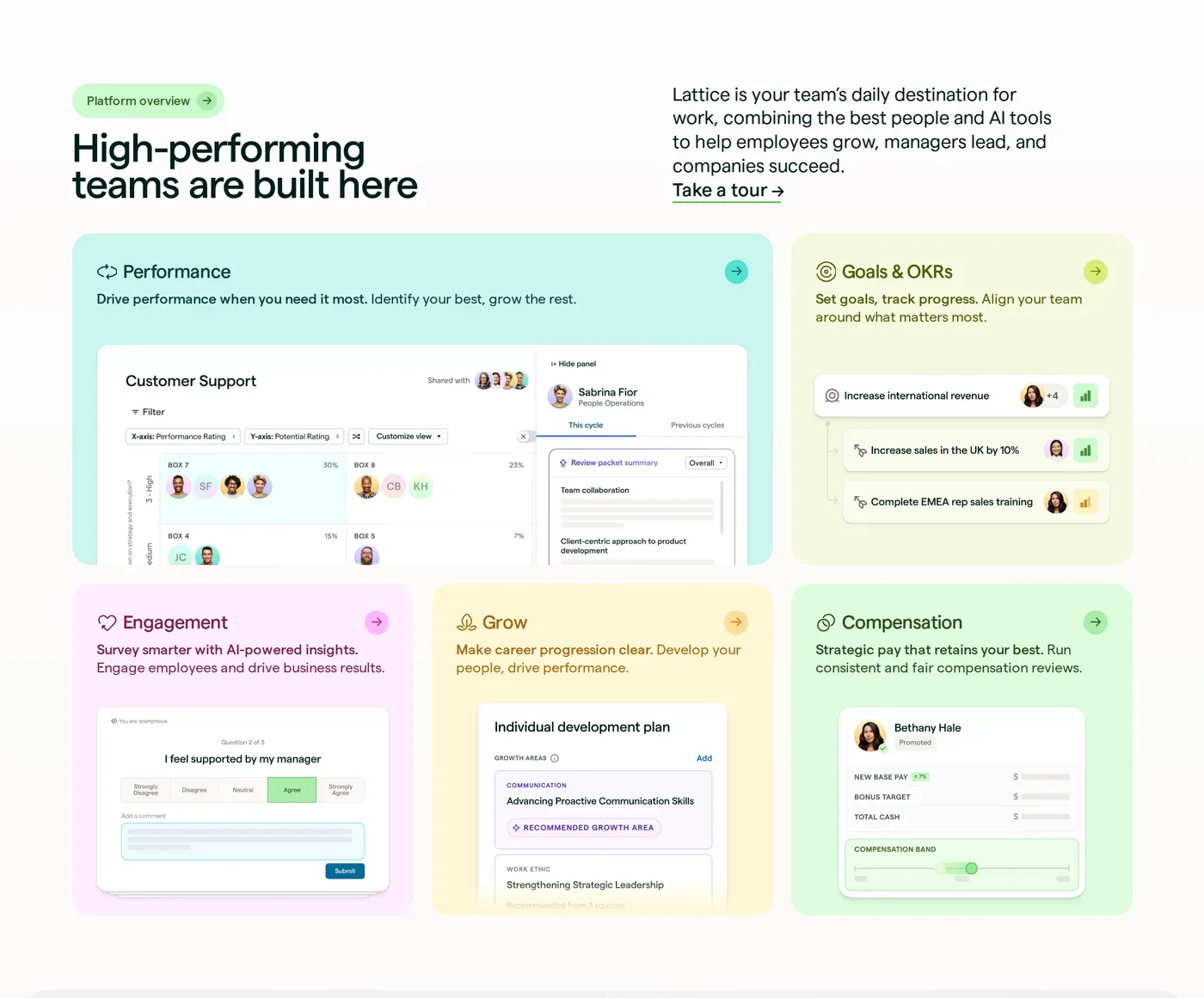Expand the Customize view dropdown
The image size is (1204, 998).
pyautogui.click(x=408, y=437)
